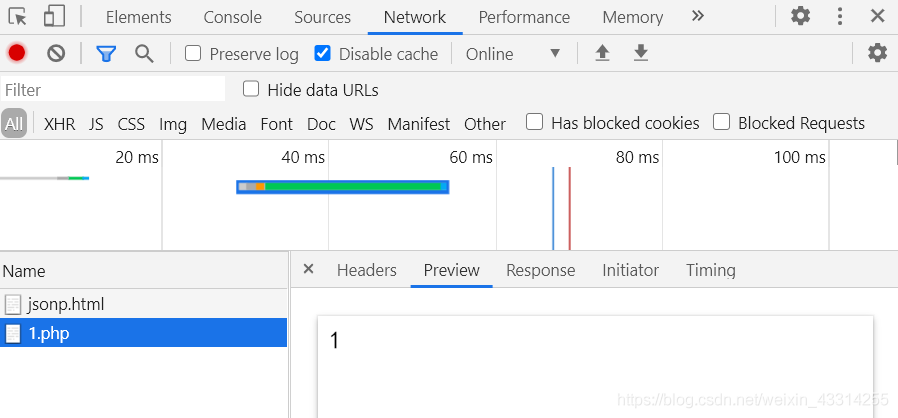
Task: Open the DevTools three-dot menu
Action: pos(840,16)
